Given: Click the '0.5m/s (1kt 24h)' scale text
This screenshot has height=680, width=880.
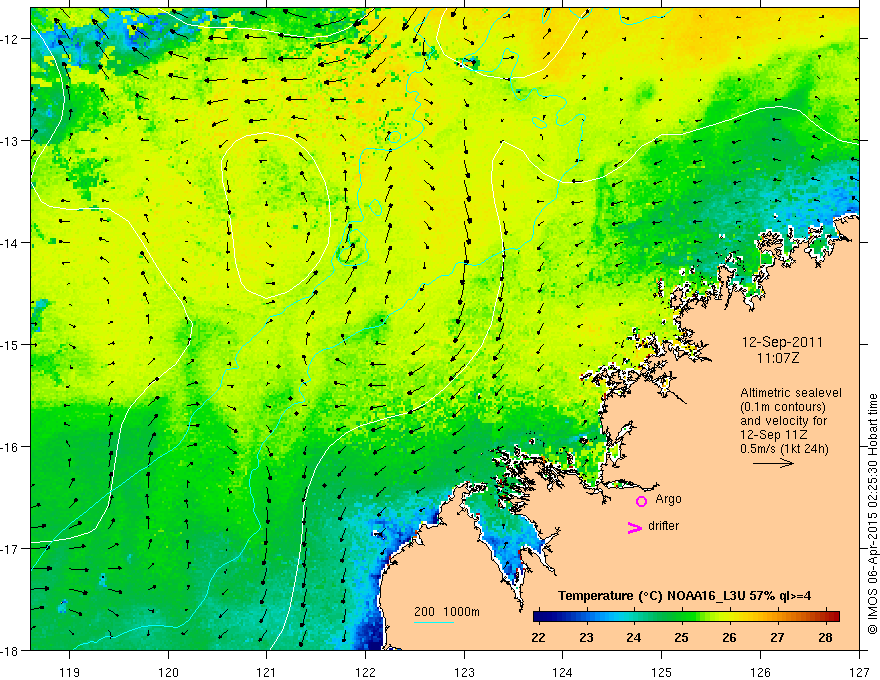Looking at the screenshot, I should click(784, 449).
